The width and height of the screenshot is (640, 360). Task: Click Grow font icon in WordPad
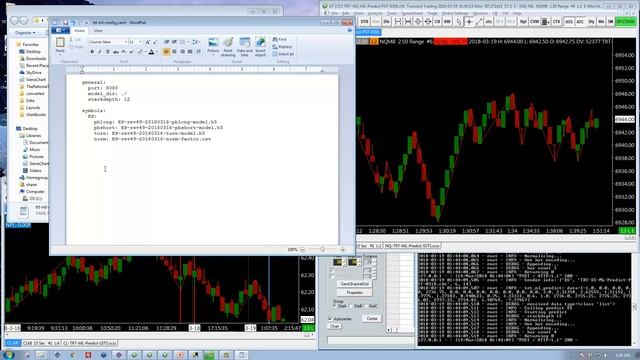148,42
